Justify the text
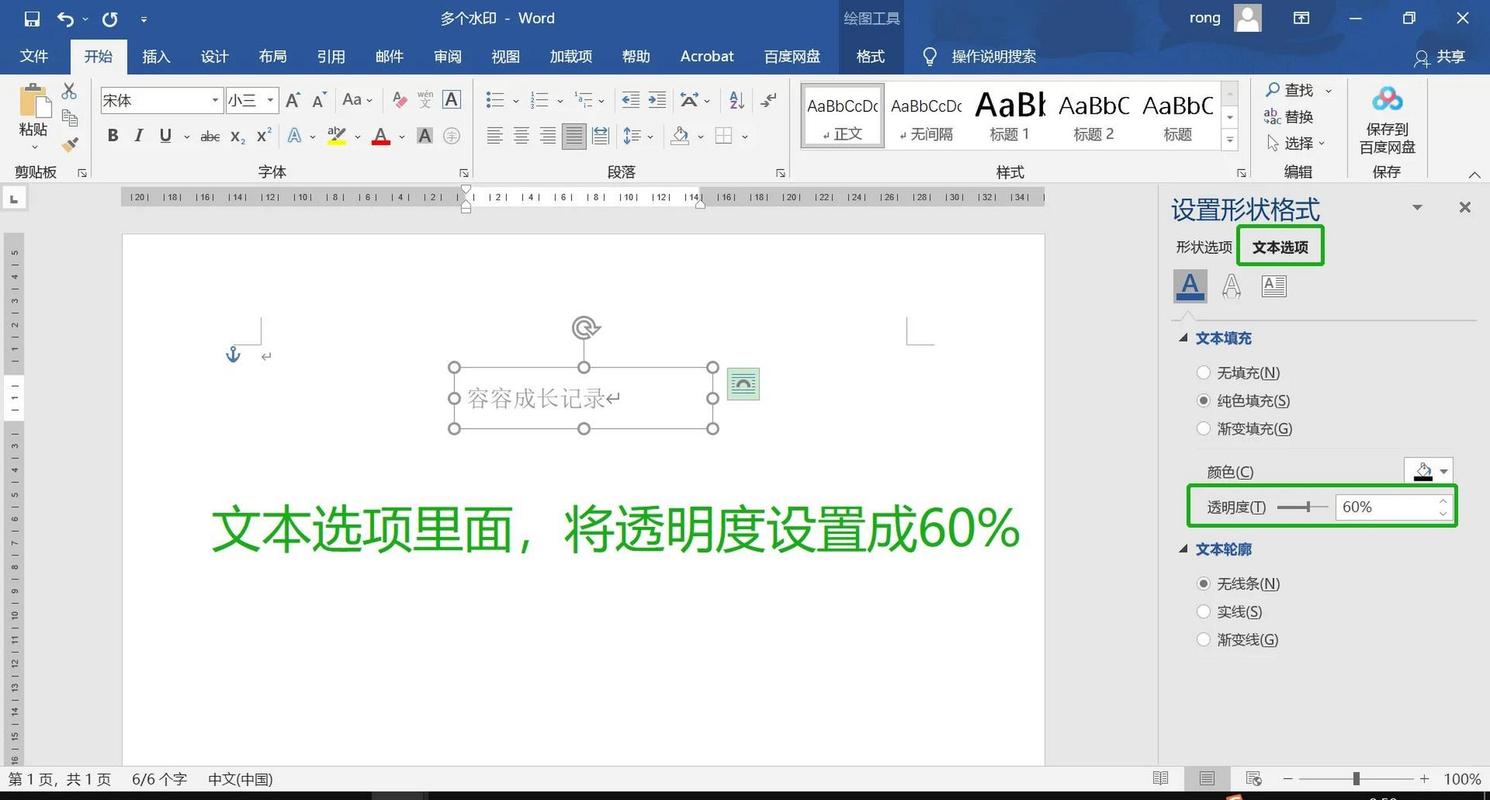Viewport: 1490px width, 800px height. coord(574,136)
